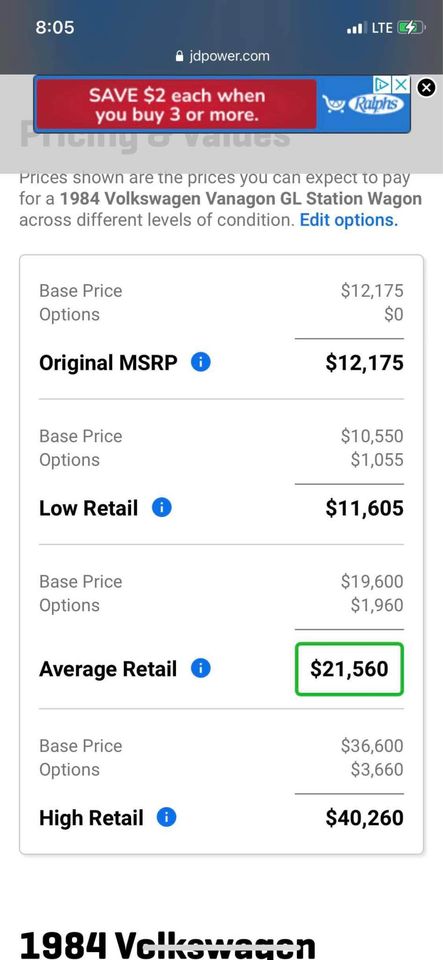Tap the High Retail info icon

[166, 817]
